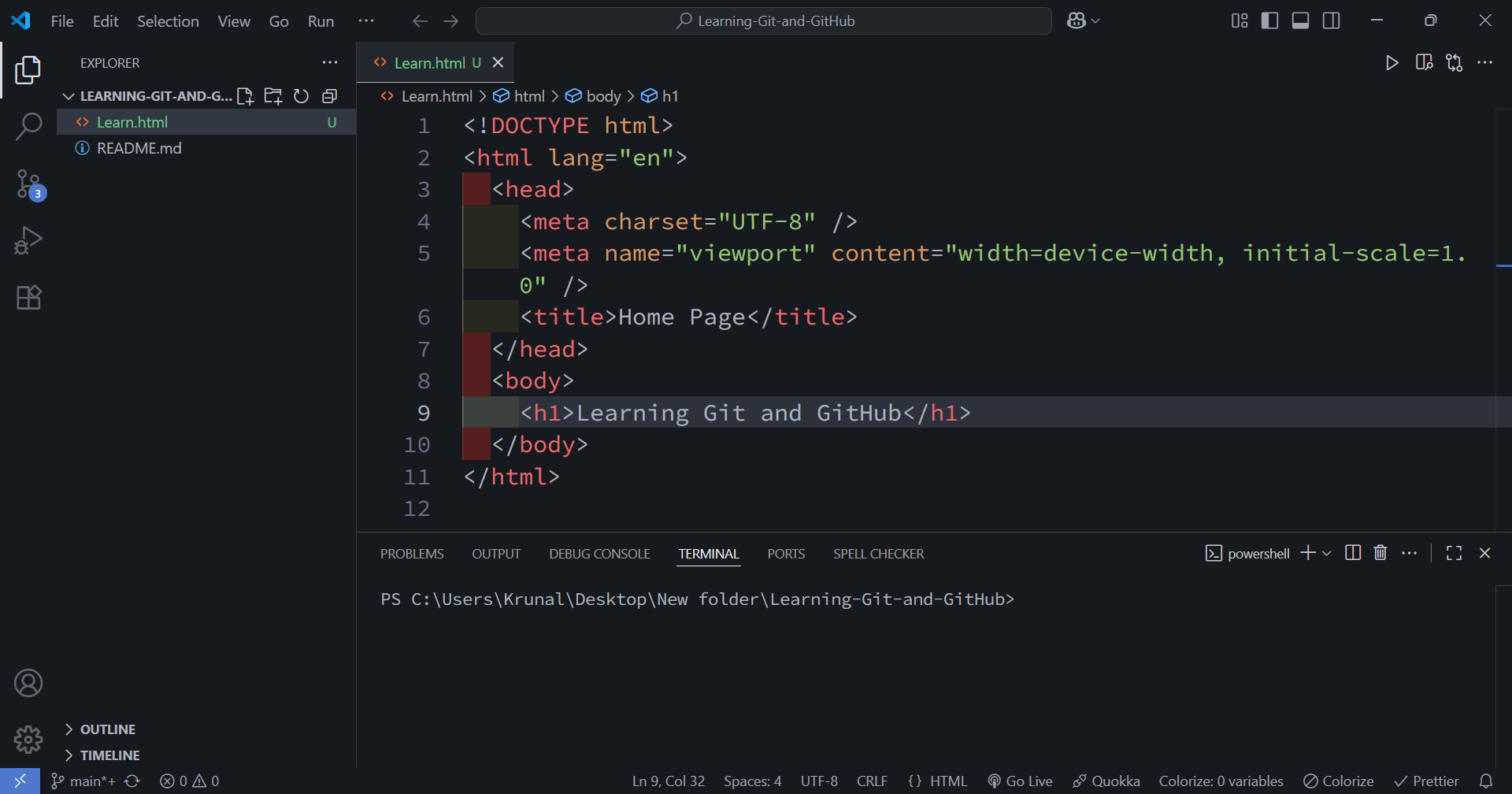Image resolution: width=1512 pixels, height=794 pixels.
Task: Open the Search view in activity bar
Action: pos(28,126)
